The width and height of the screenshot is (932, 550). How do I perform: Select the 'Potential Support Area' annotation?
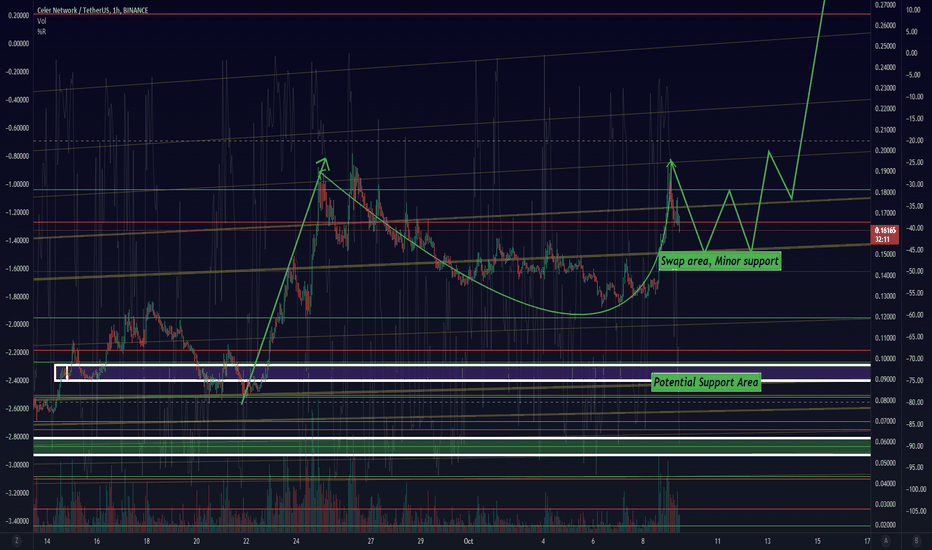coord(706,382)
